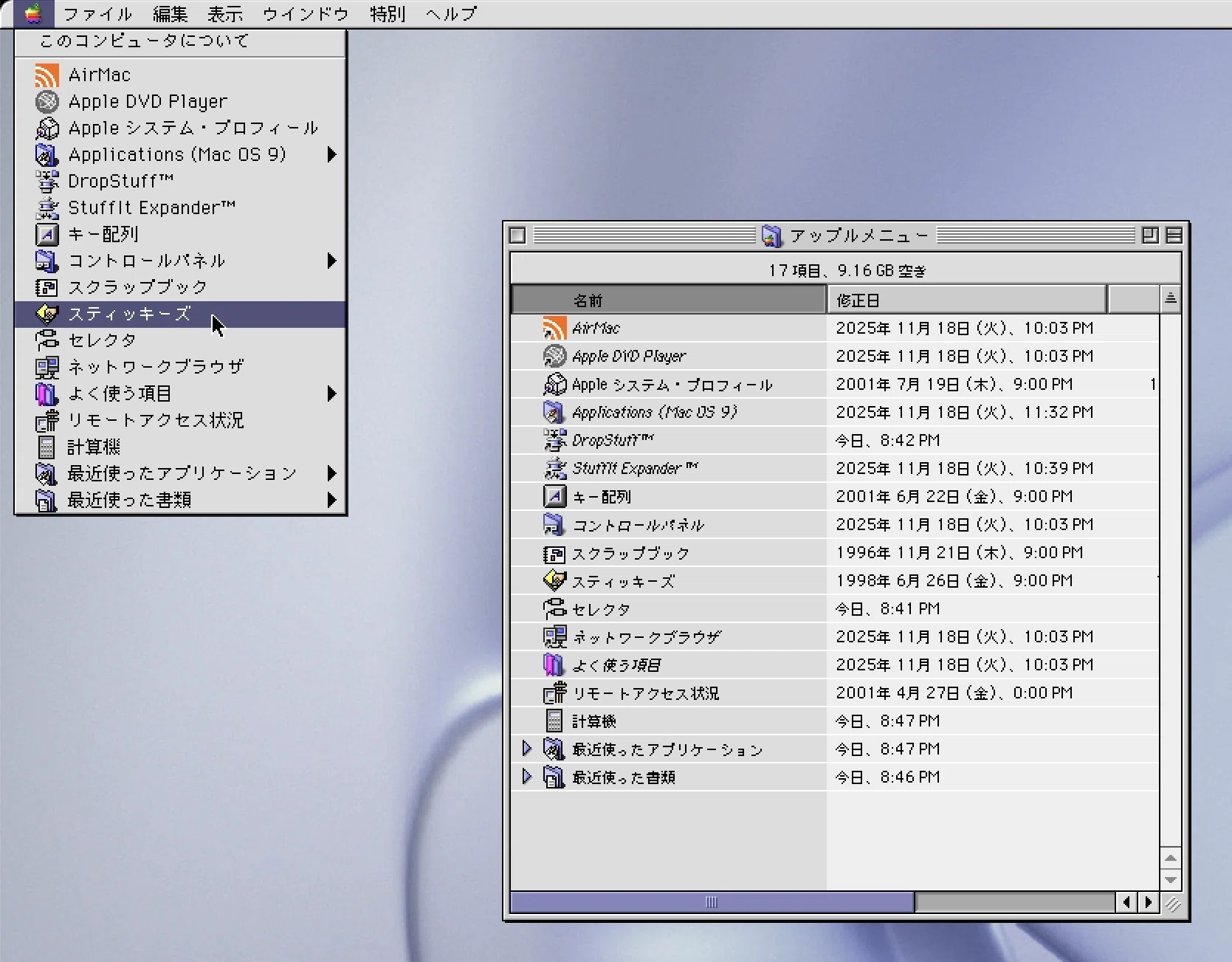Select StuffIt Expander icon in window list

(x=554, y=469)
